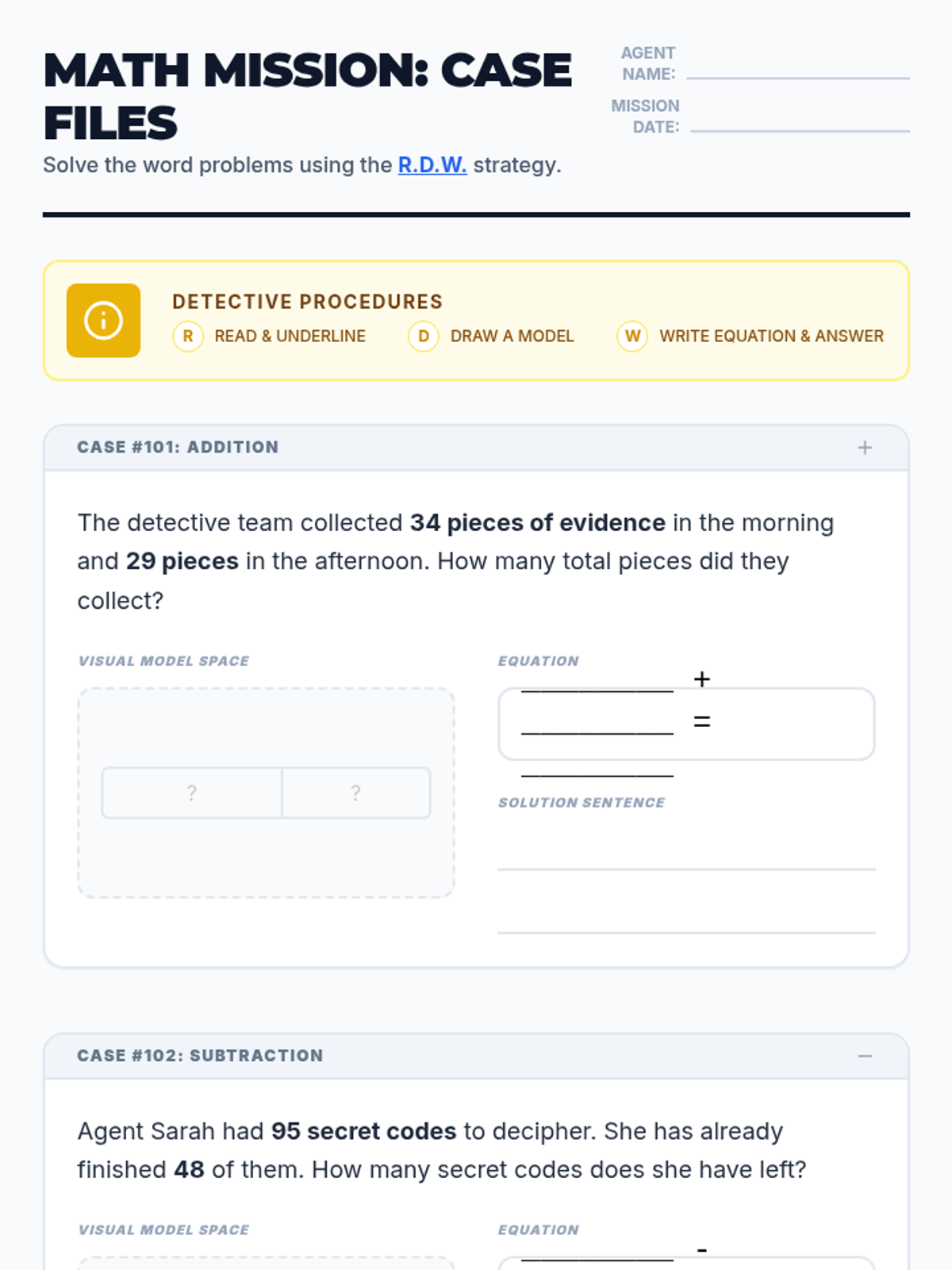Open the R.D.W. strategy link

coord(432,165)
